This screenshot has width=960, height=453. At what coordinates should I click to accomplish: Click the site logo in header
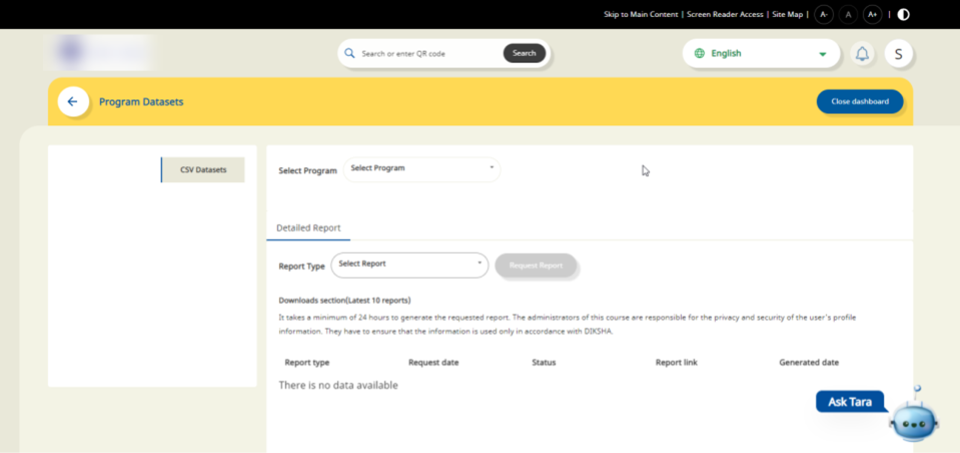102,52
